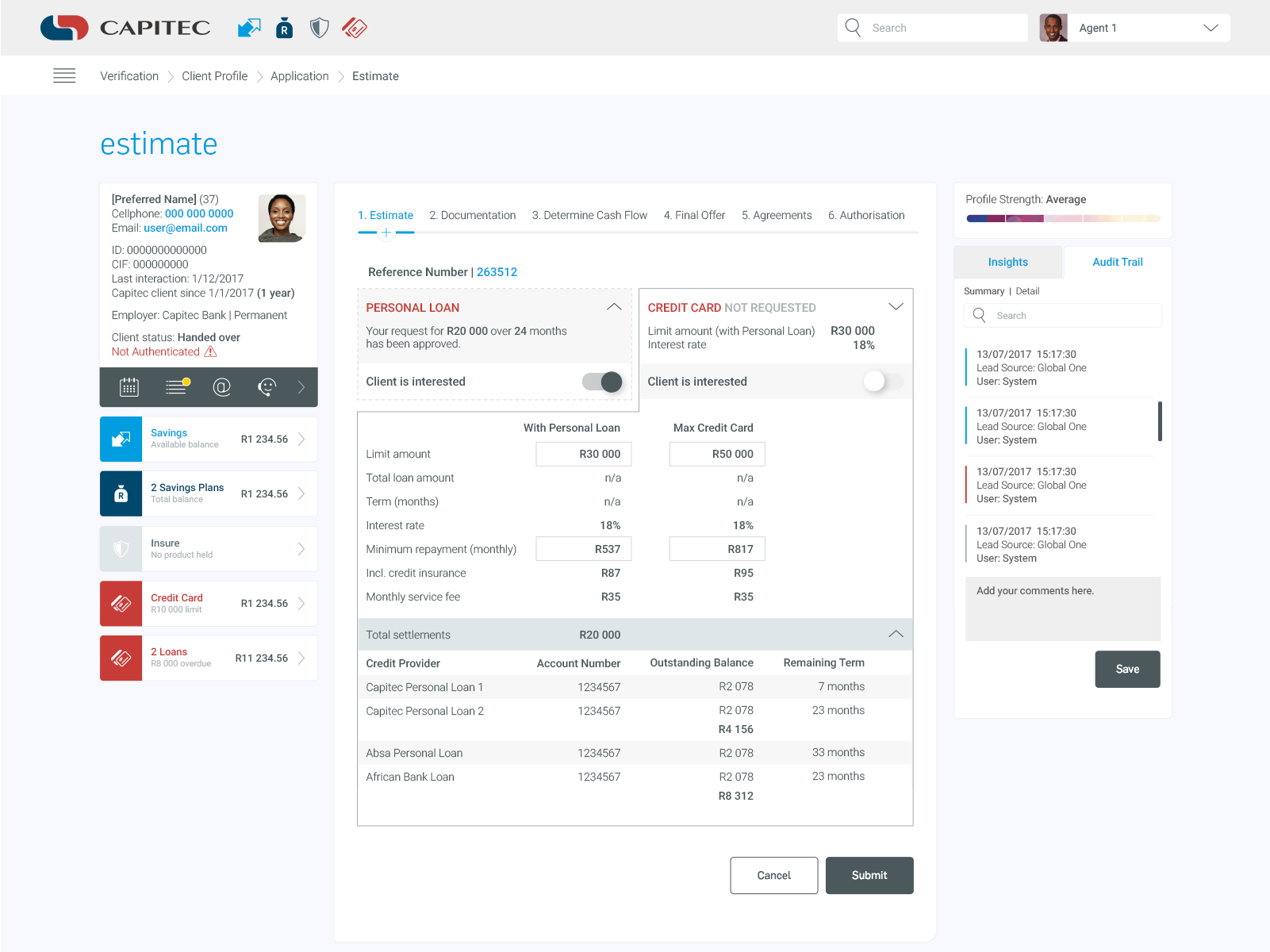Open the hamburger menu icon
1270x952 pixels.
pos(64,75)
